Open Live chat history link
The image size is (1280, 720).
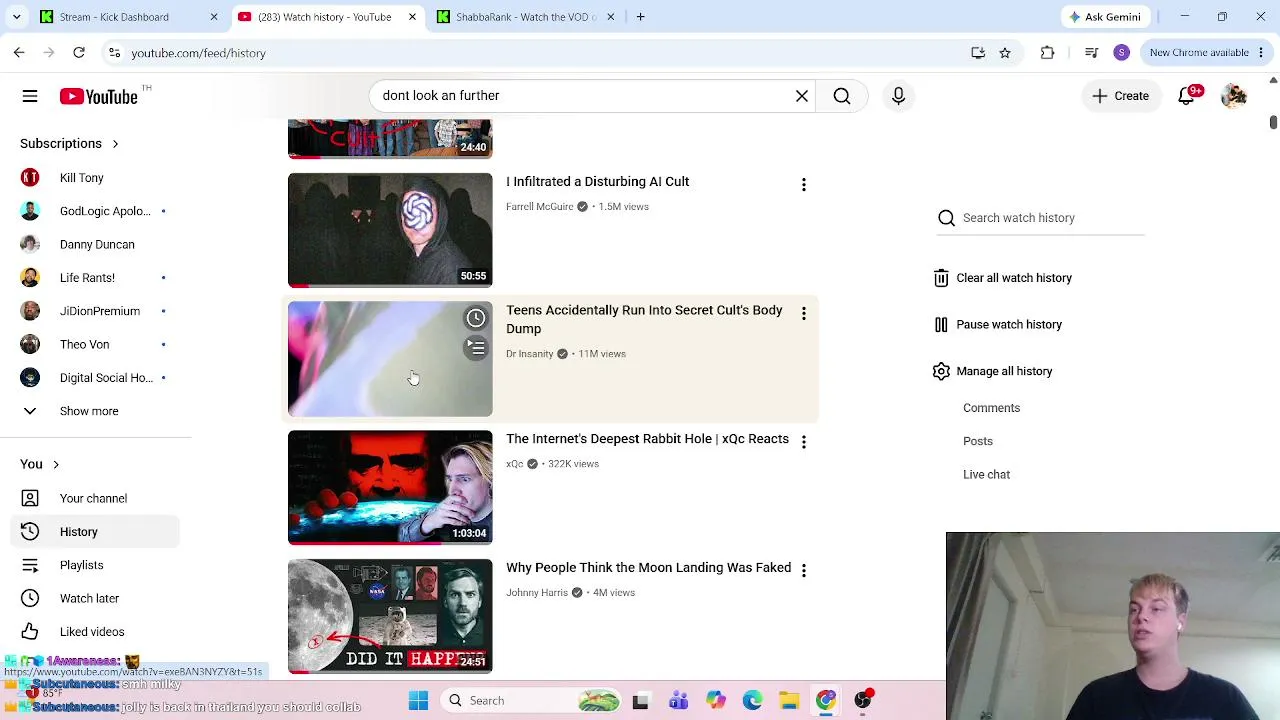[986, 475]
